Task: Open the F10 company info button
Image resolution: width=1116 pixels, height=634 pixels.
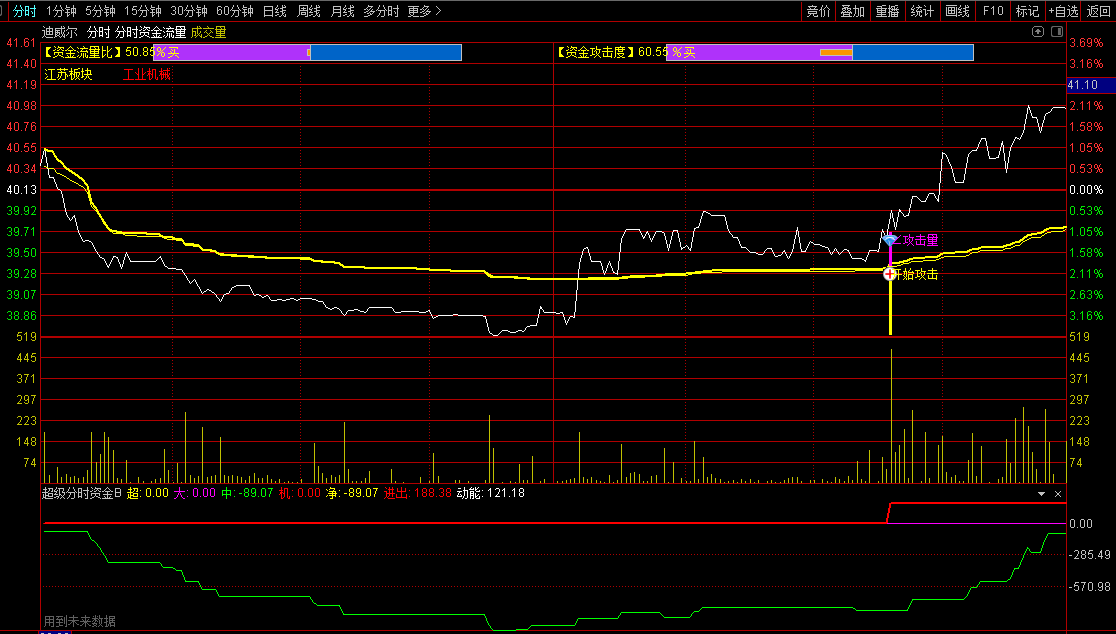Action: (992, 11)
